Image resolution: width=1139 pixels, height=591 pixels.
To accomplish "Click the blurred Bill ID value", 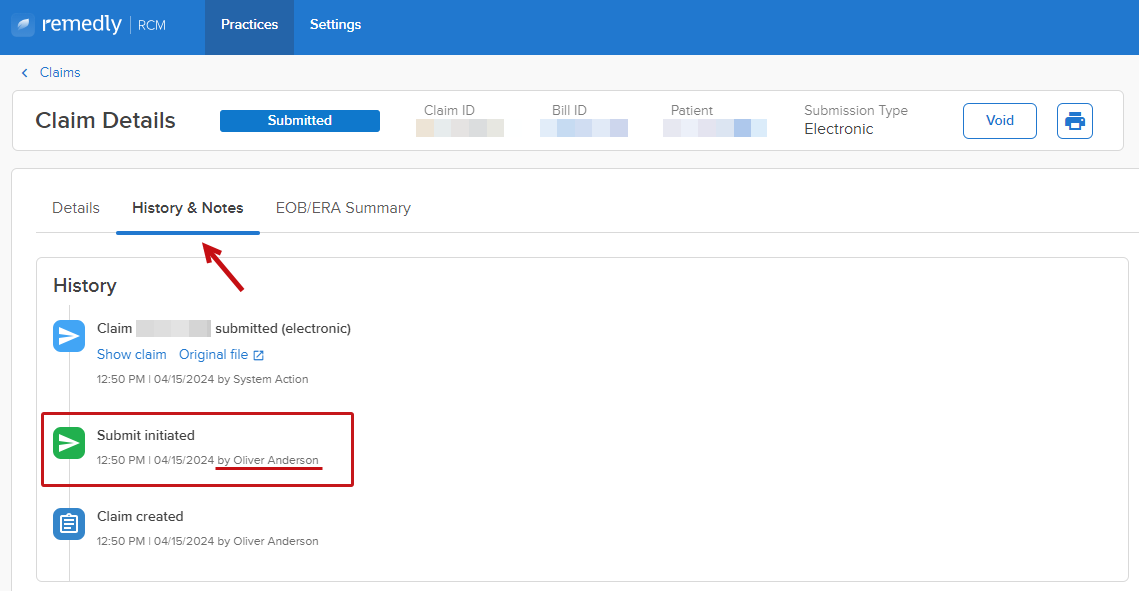I will (x=583, y=129).
